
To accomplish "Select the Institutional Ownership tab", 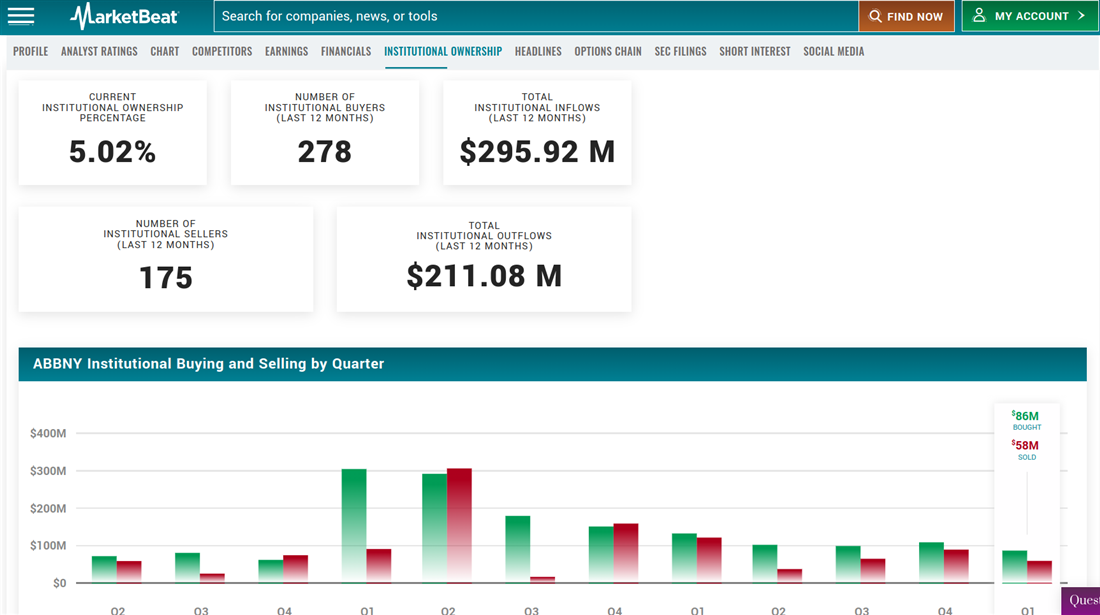I will click(443, 51).
